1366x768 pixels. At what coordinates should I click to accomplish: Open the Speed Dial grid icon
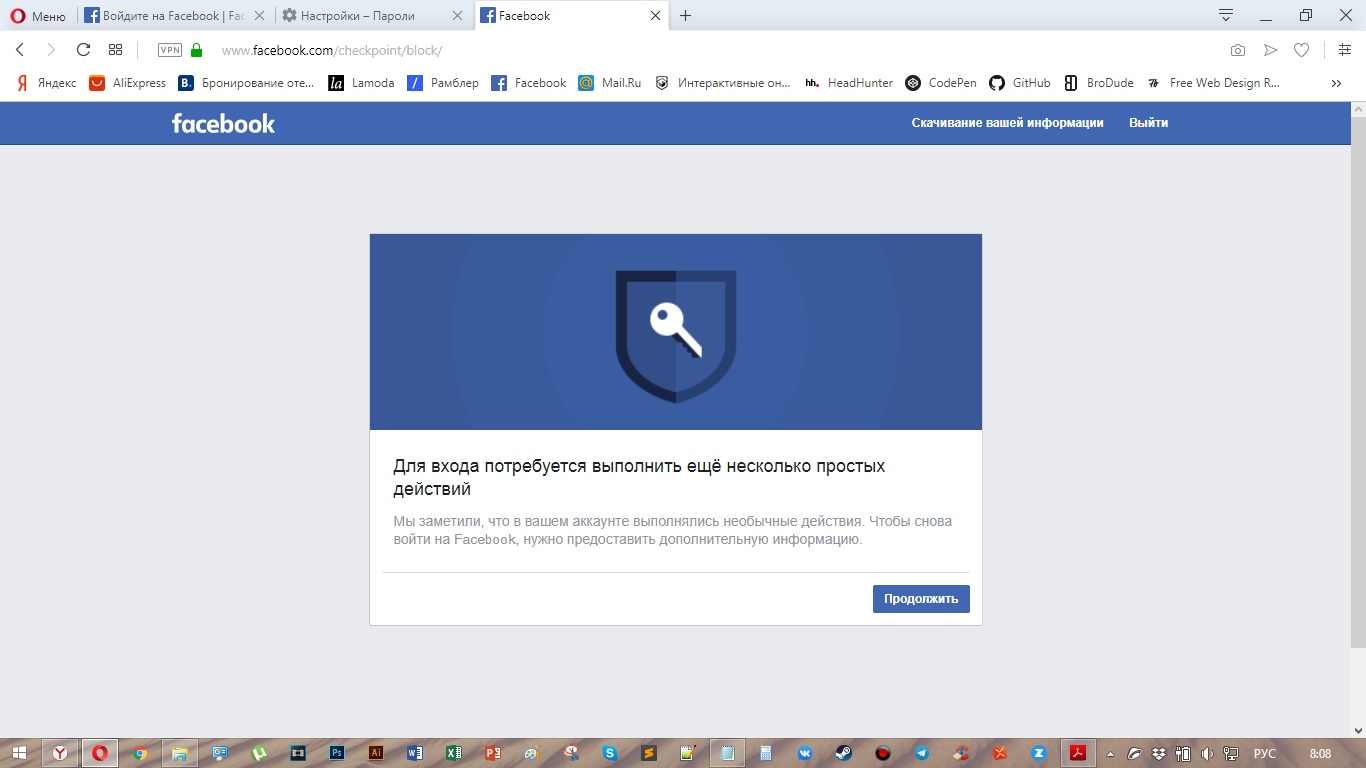[115, 50]
